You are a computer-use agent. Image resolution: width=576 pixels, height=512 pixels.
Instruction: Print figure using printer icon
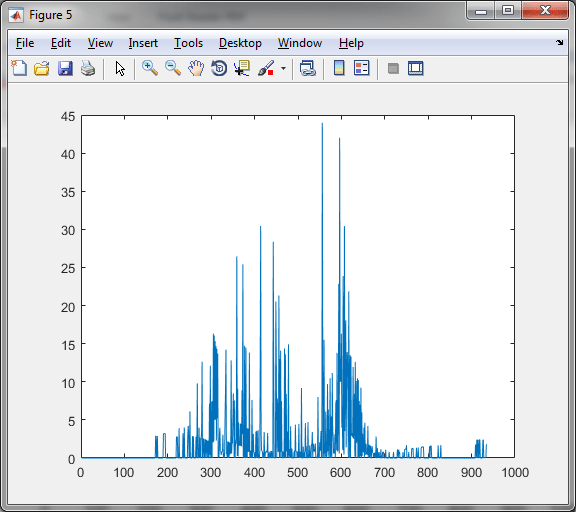[88, 68]
